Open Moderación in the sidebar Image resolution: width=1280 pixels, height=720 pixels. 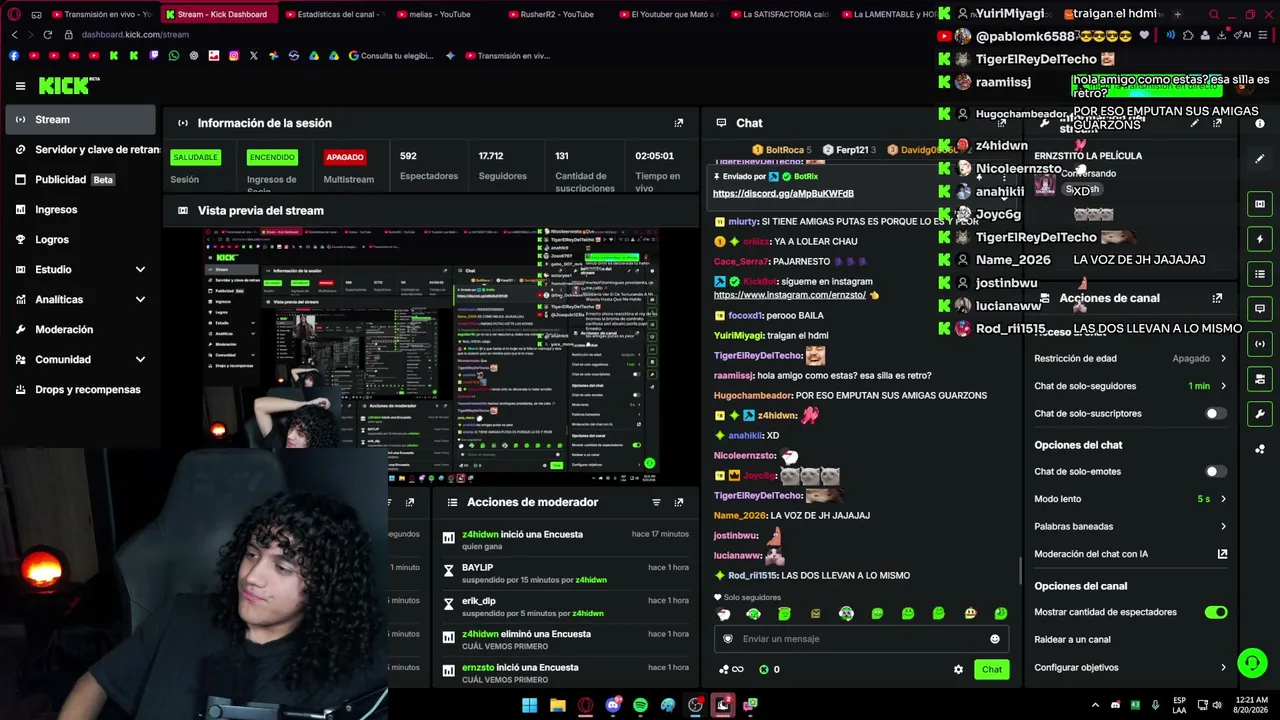click(x=78, y=329)
